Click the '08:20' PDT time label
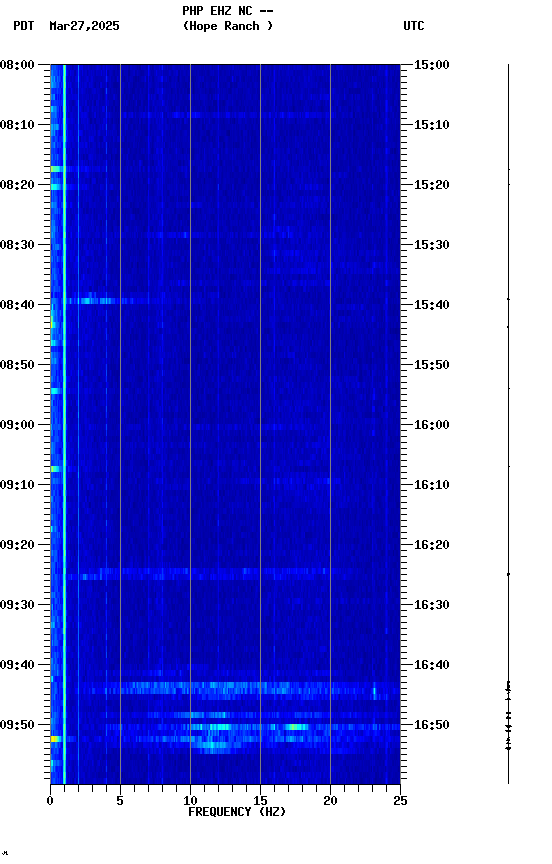 (17, 185)
